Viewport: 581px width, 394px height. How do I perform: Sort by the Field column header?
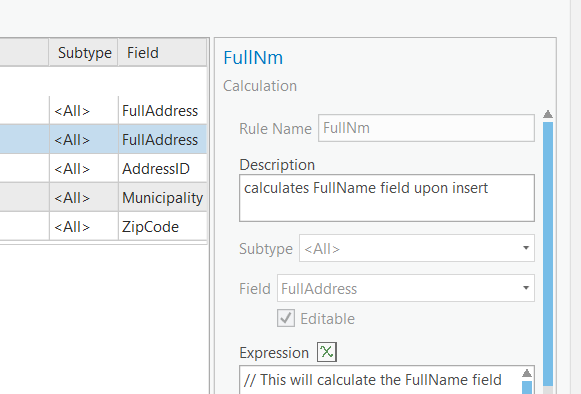click(162, 53)
